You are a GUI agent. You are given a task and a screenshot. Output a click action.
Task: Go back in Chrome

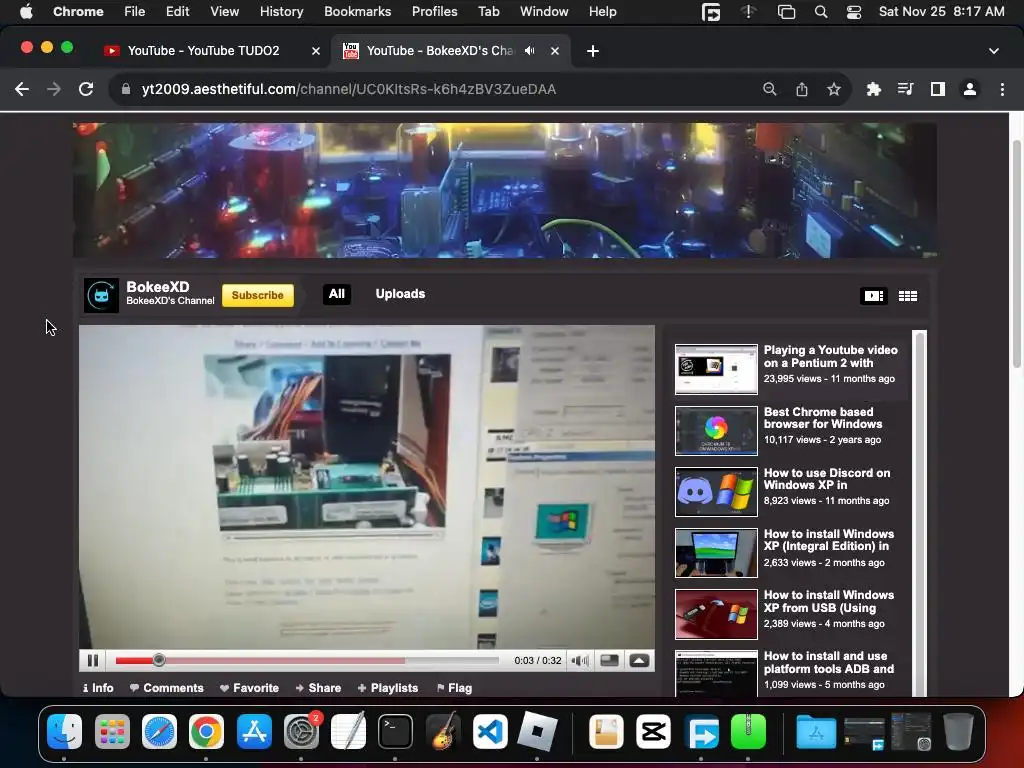[22, 89]
